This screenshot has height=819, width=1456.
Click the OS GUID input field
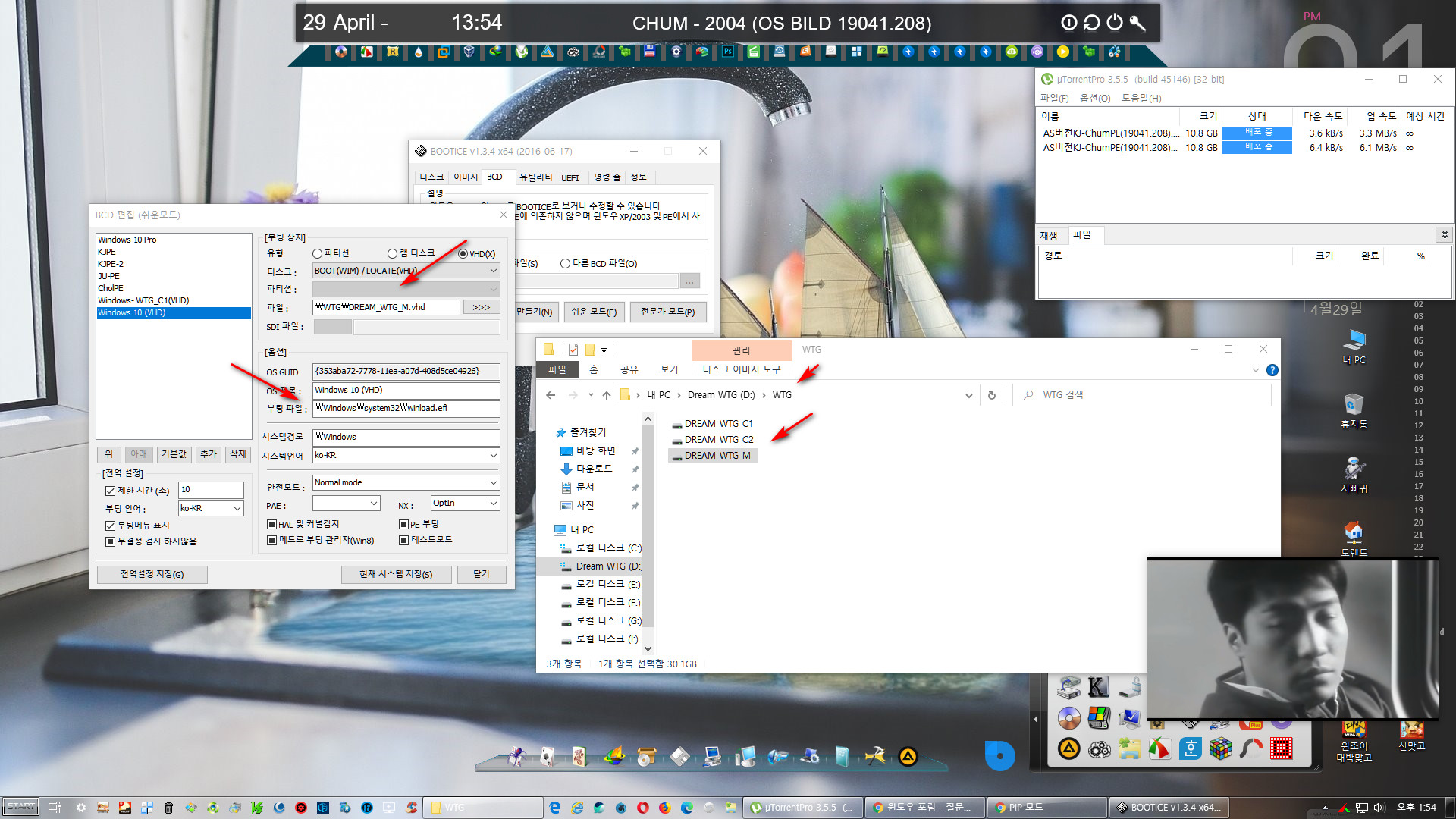[x=406, y=372]
